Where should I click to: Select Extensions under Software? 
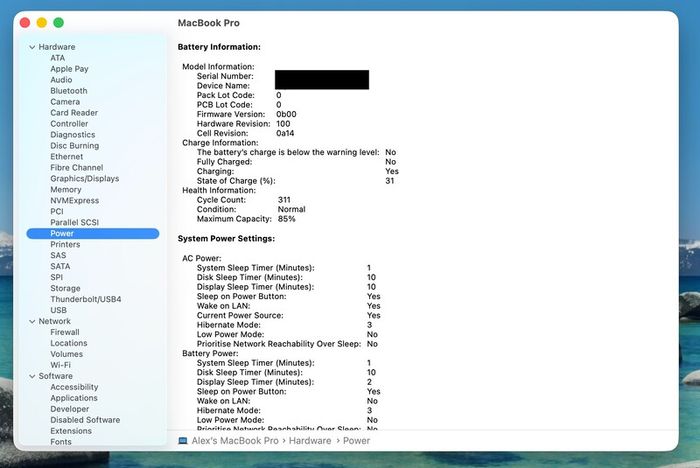tap(71, 431)
